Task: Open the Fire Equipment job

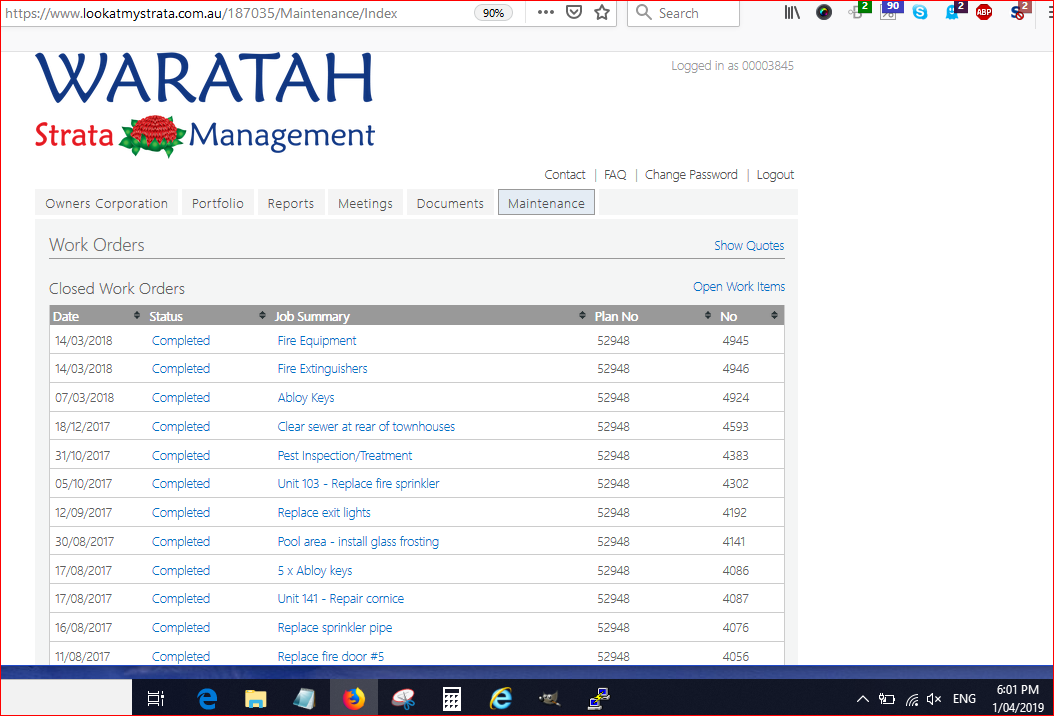Action: [317, 340]
